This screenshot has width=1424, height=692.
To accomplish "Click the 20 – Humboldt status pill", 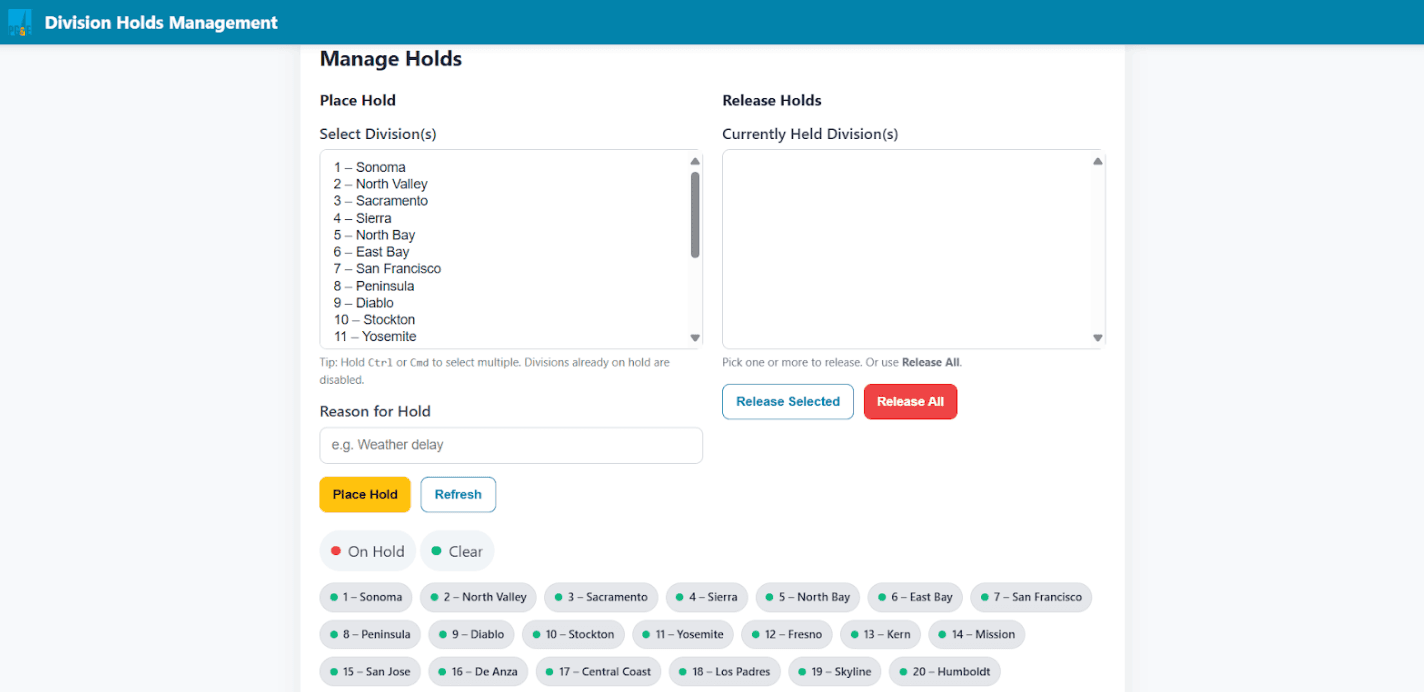I will pyautogui.click(x=944, y=671).
